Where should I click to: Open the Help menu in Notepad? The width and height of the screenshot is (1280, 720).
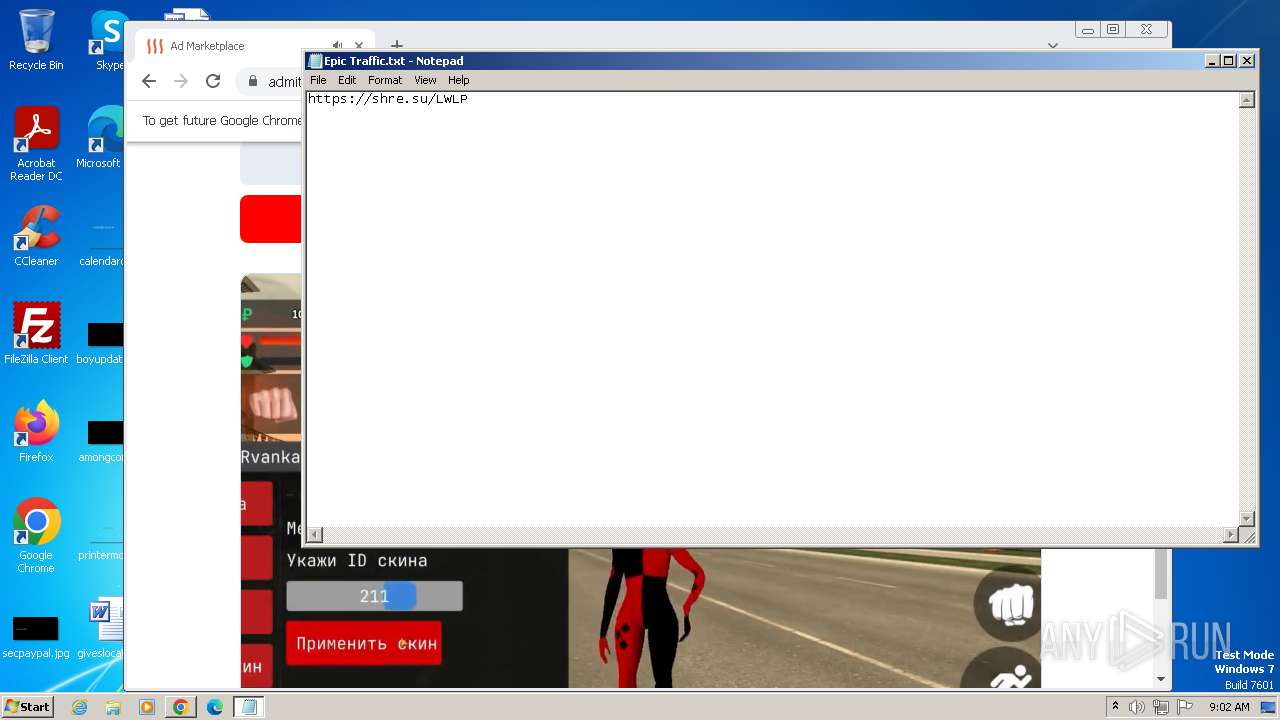point(458,80)
